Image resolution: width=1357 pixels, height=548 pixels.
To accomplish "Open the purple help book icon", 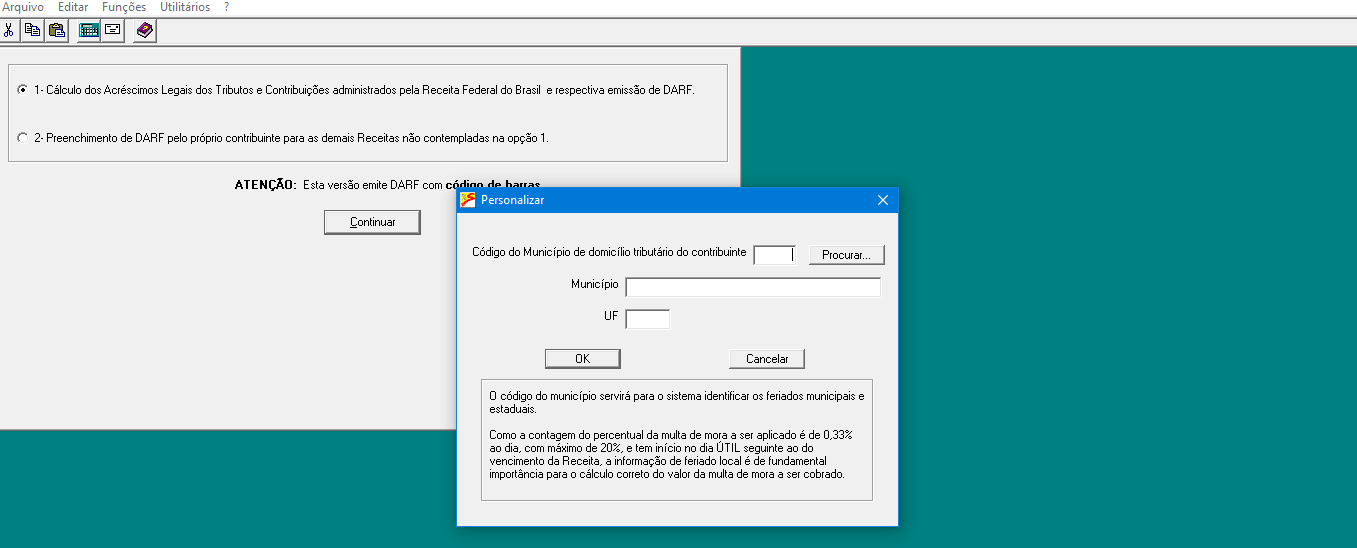I will click(x=145, y=30).
